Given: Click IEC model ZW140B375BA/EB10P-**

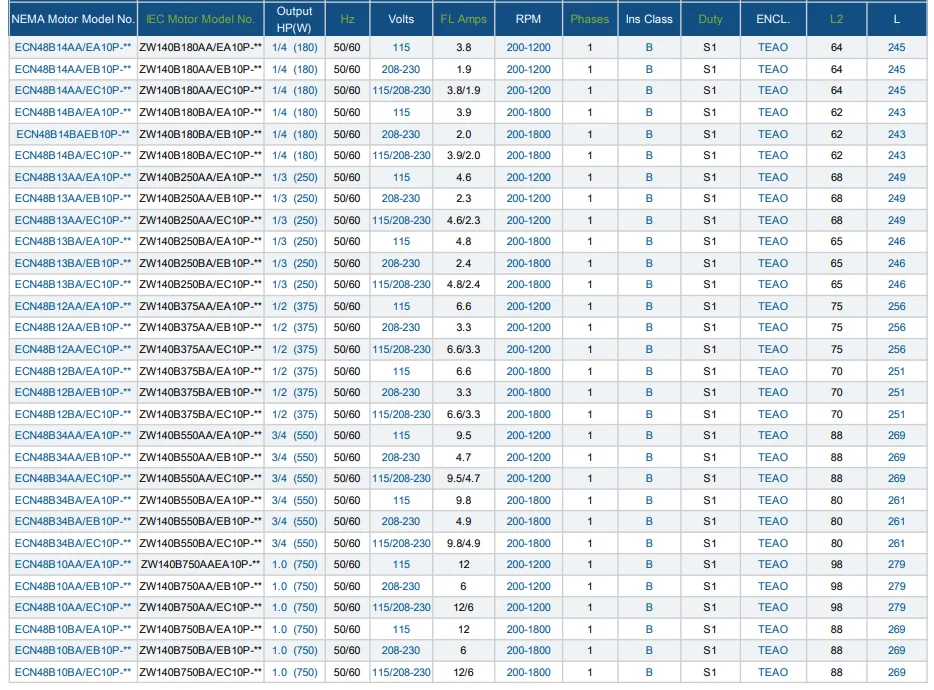Looking at the screenshot, I should 200,392.
